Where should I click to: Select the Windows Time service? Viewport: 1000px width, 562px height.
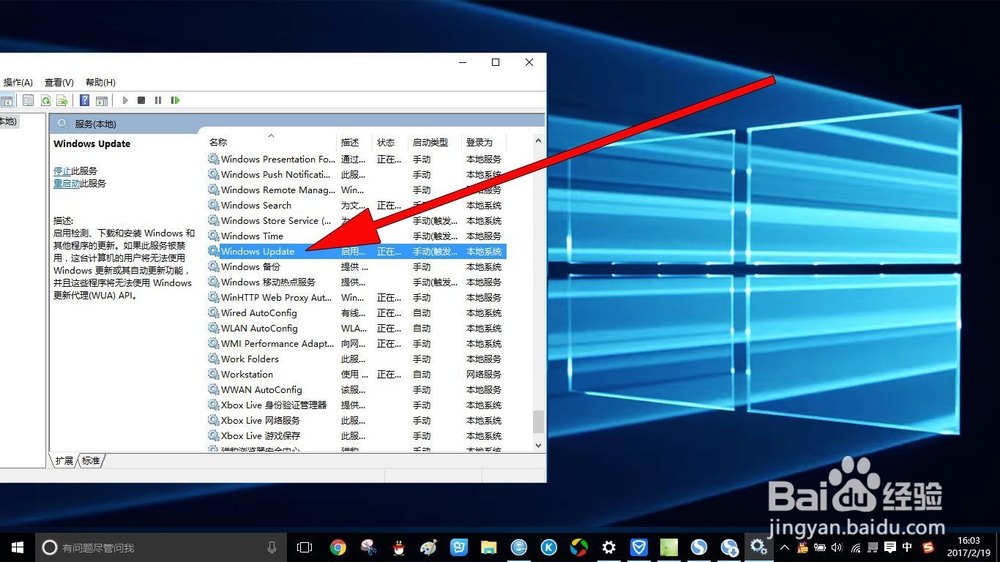[252, 236]
